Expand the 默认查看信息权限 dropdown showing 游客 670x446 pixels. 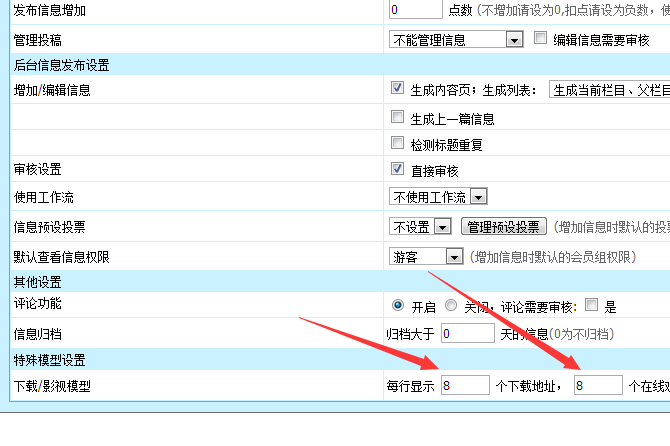[426, 257]
